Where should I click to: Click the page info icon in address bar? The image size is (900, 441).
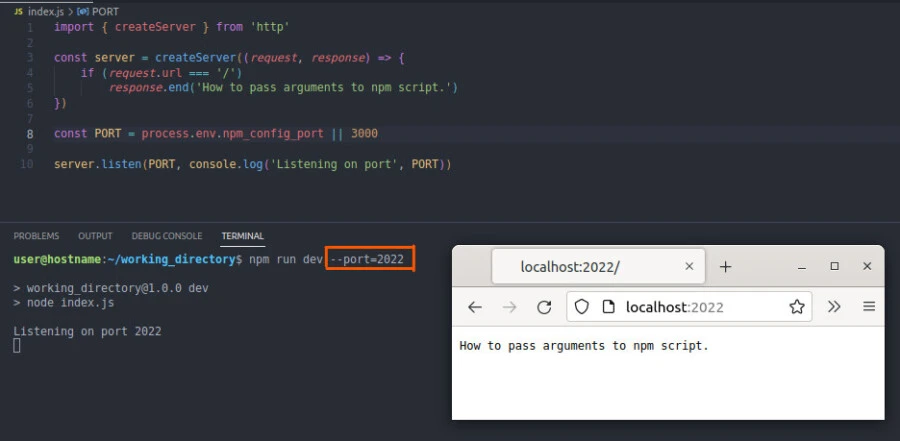[608, 307]
